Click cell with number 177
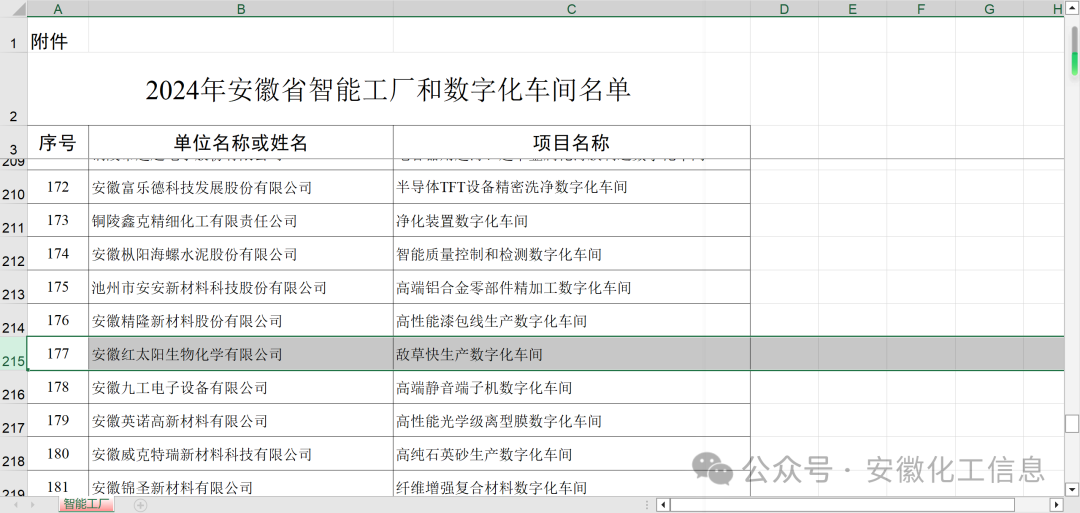1080x513 pixels. [x=58, y=354]
